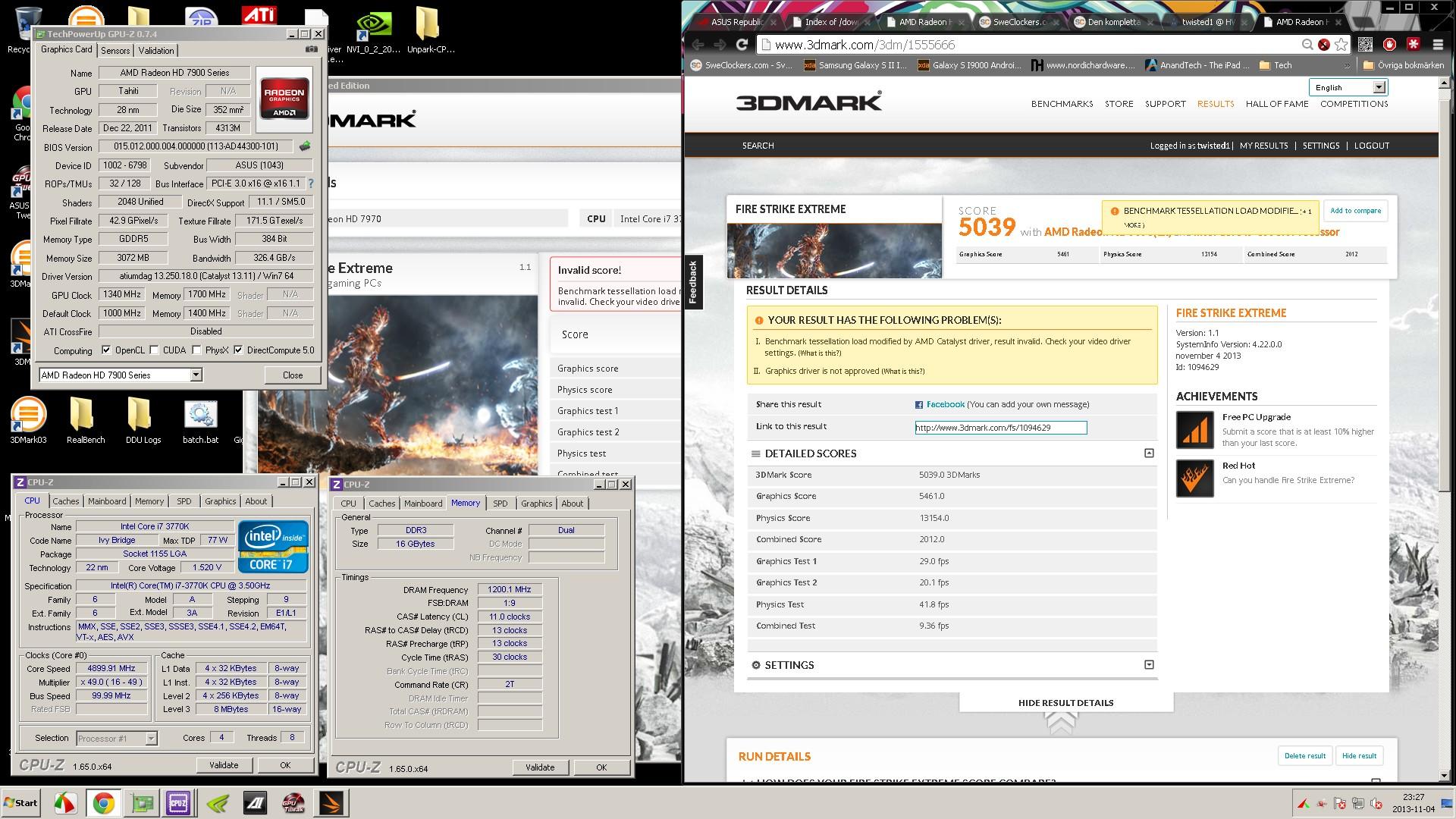
Task: Switch to the Sensors tab in GPU-Z
Action: (x=115, y=51)
